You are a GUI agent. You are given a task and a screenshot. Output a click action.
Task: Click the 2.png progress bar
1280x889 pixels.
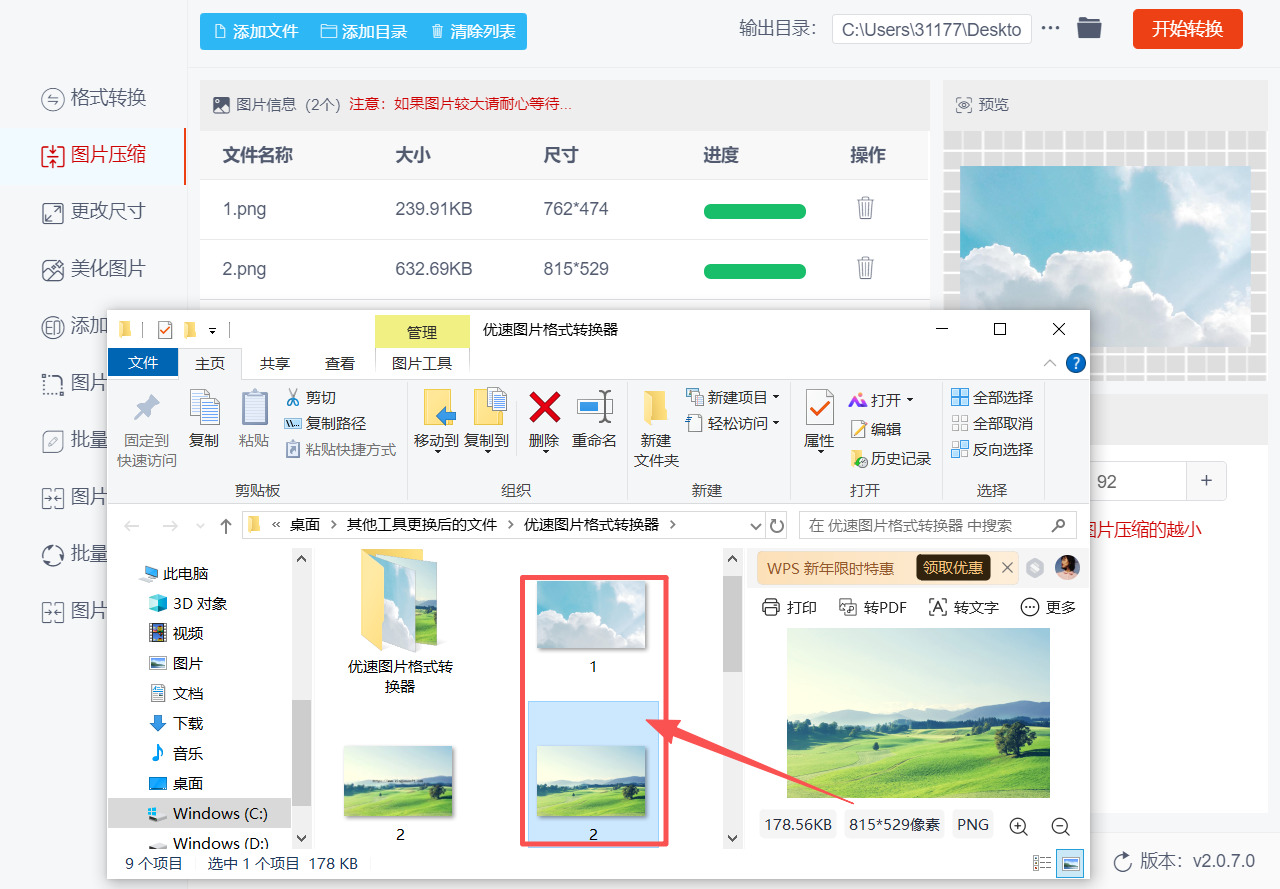pyautogui.click(x=755, y=271)
